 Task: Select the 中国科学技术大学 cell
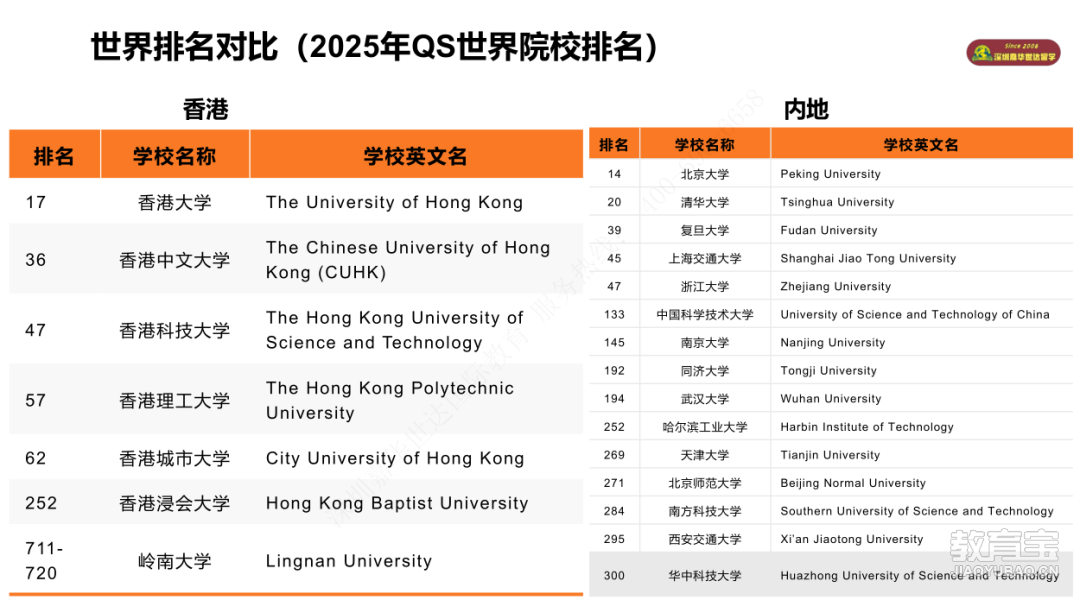click(x=705, y=315)
